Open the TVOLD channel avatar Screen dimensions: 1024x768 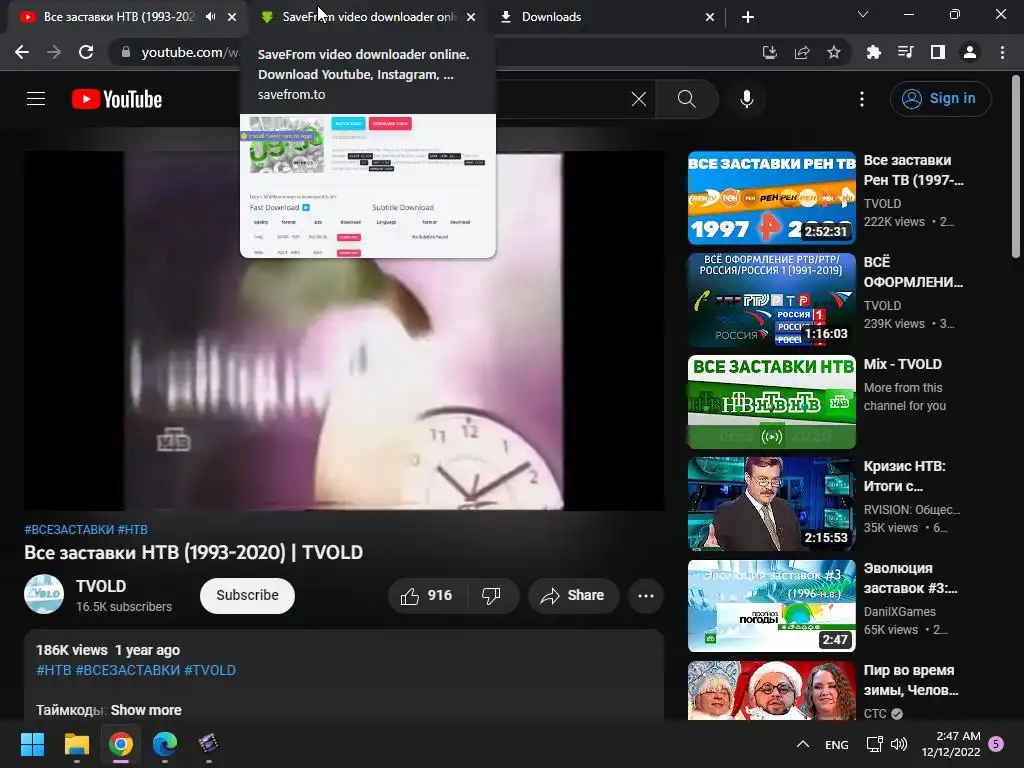(x=44, y=594)
